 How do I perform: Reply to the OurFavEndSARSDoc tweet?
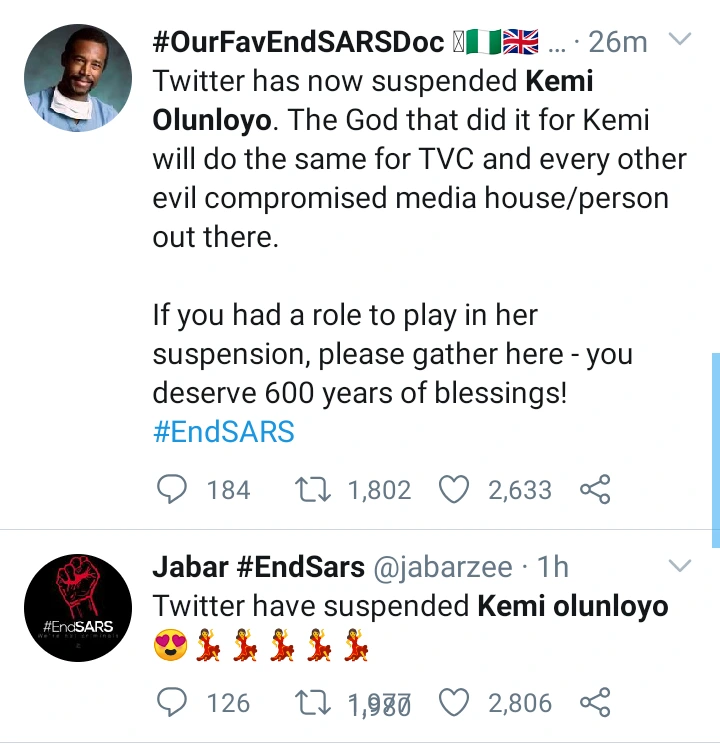click(x=174, y=489)
